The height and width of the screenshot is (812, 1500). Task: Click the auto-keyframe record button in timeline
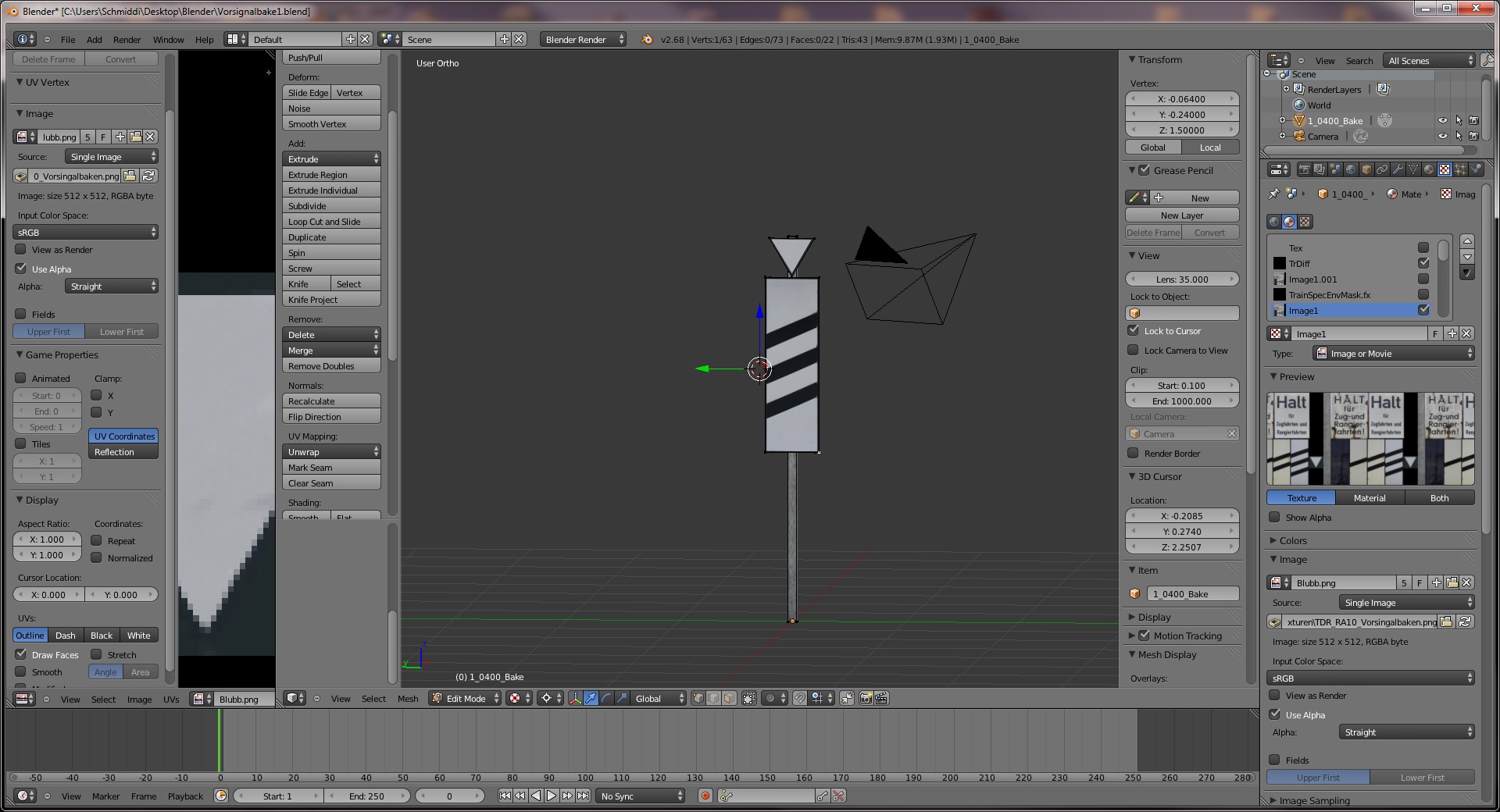tap(705, 796)
